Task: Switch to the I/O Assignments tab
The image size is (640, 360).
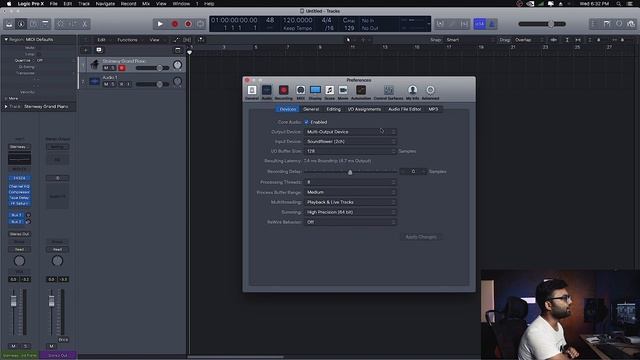Action: 364,109
